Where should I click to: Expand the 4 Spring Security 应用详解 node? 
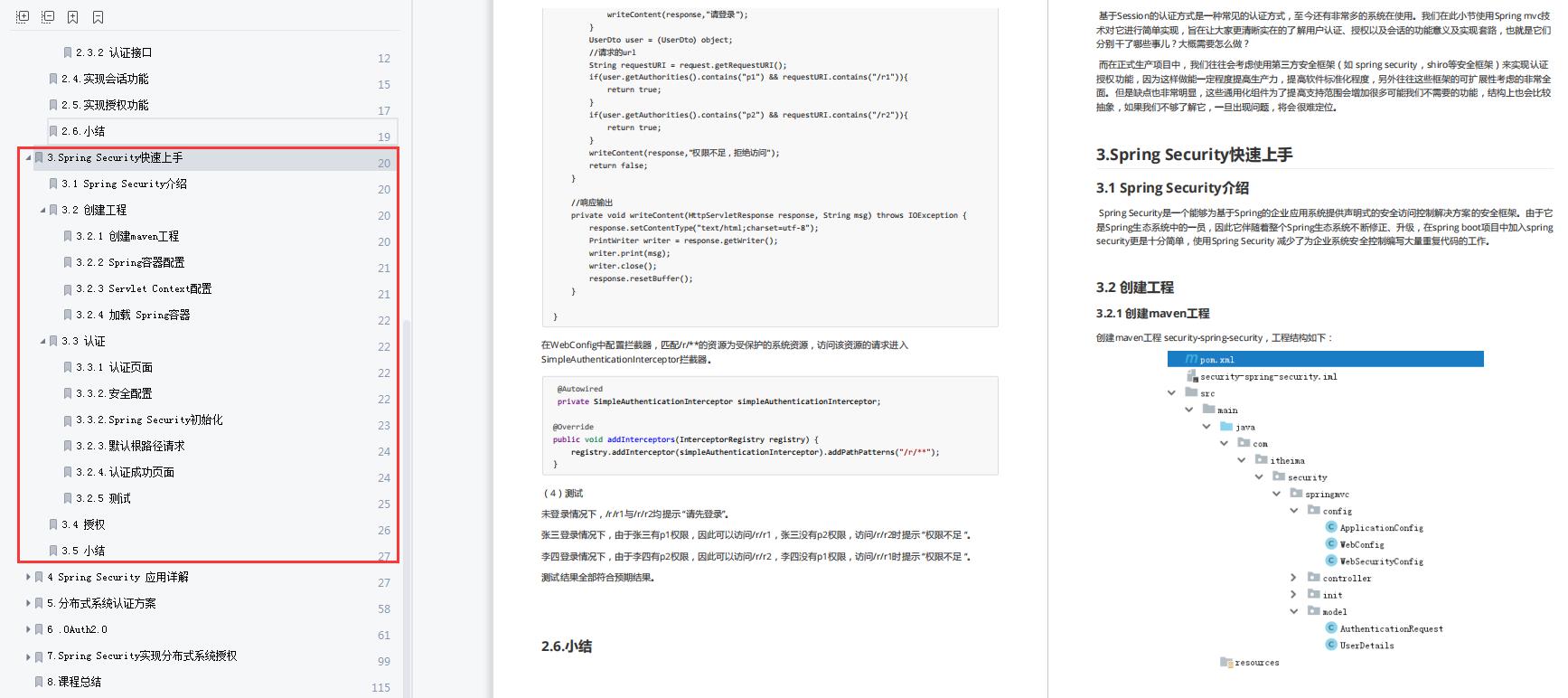pyautogui.click(x=28, y=577)
